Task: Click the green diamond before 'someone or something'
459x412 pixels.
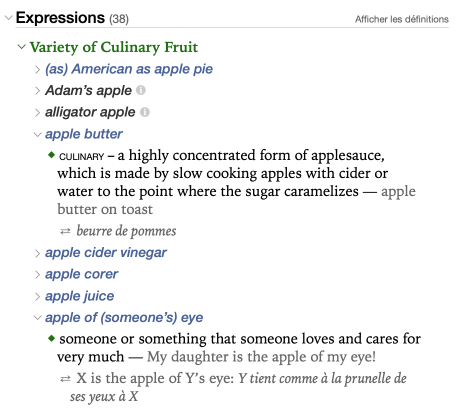Action: [51, 338]
